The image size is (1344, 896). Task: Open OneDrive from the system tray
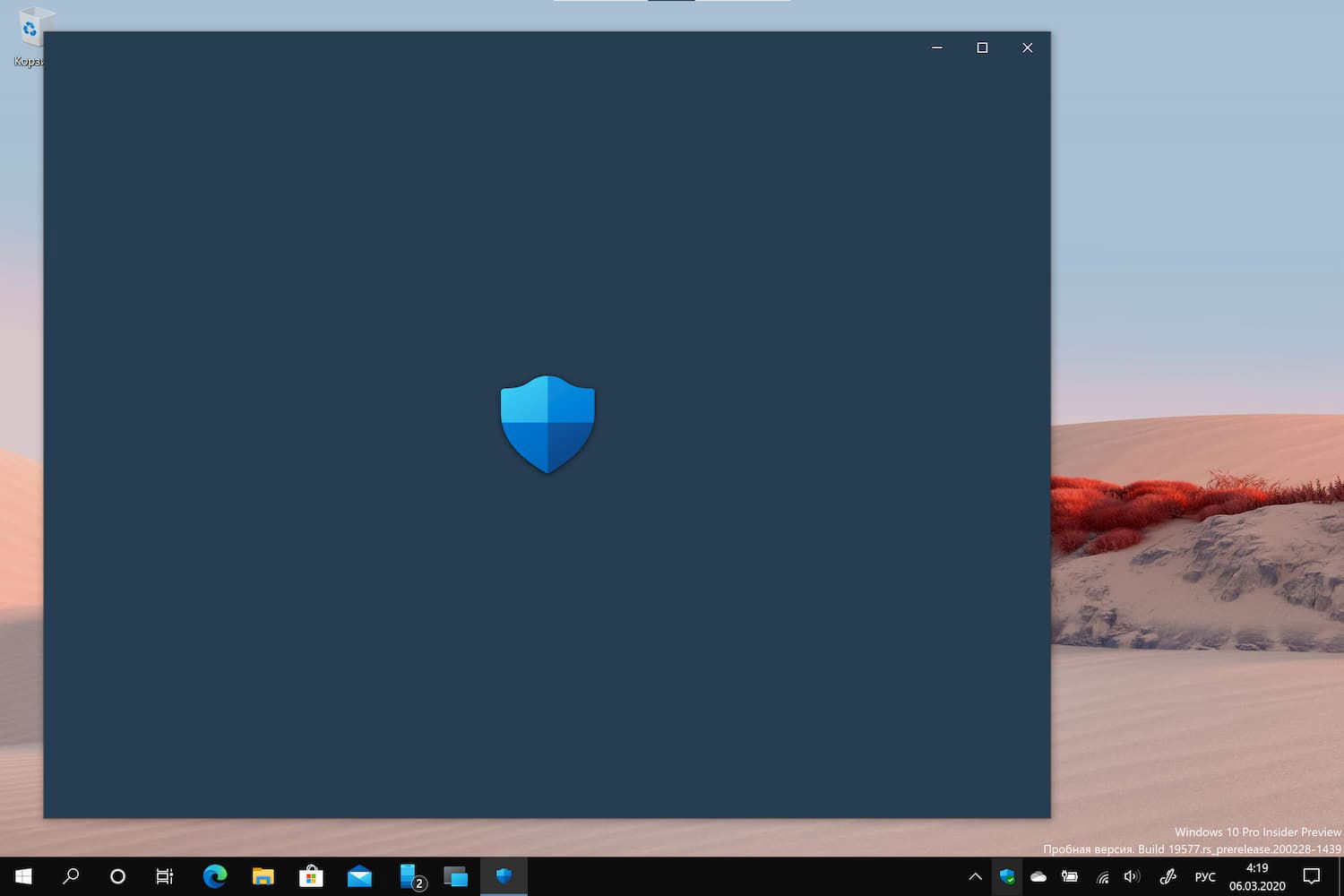click(x=1038, y=876)
